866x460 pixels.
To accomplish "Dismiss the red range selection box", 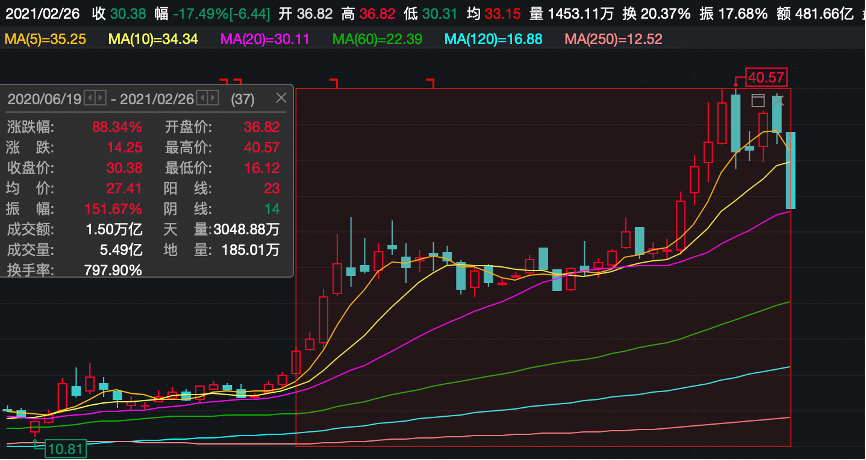I will [x=778, y=101].
